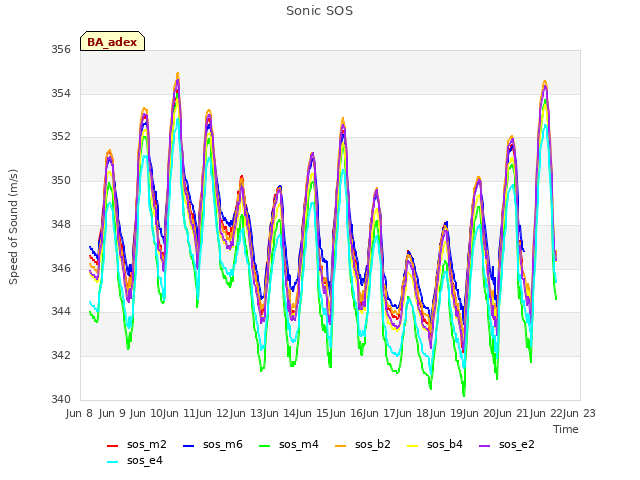Click the green sos_m4 legend color marker
This screenshot has width=640, height=480.
264,446
